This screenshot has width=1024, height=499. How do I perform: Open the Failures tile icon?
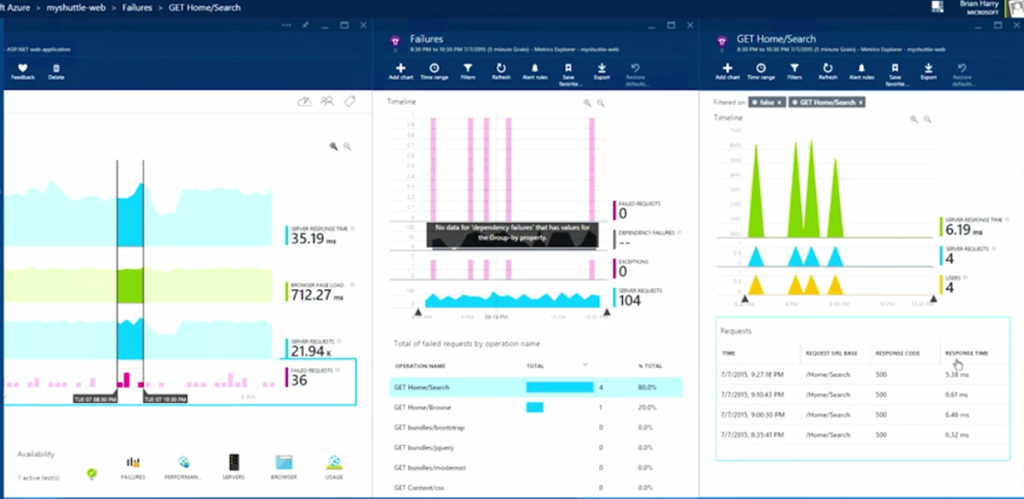click(133, 462)
